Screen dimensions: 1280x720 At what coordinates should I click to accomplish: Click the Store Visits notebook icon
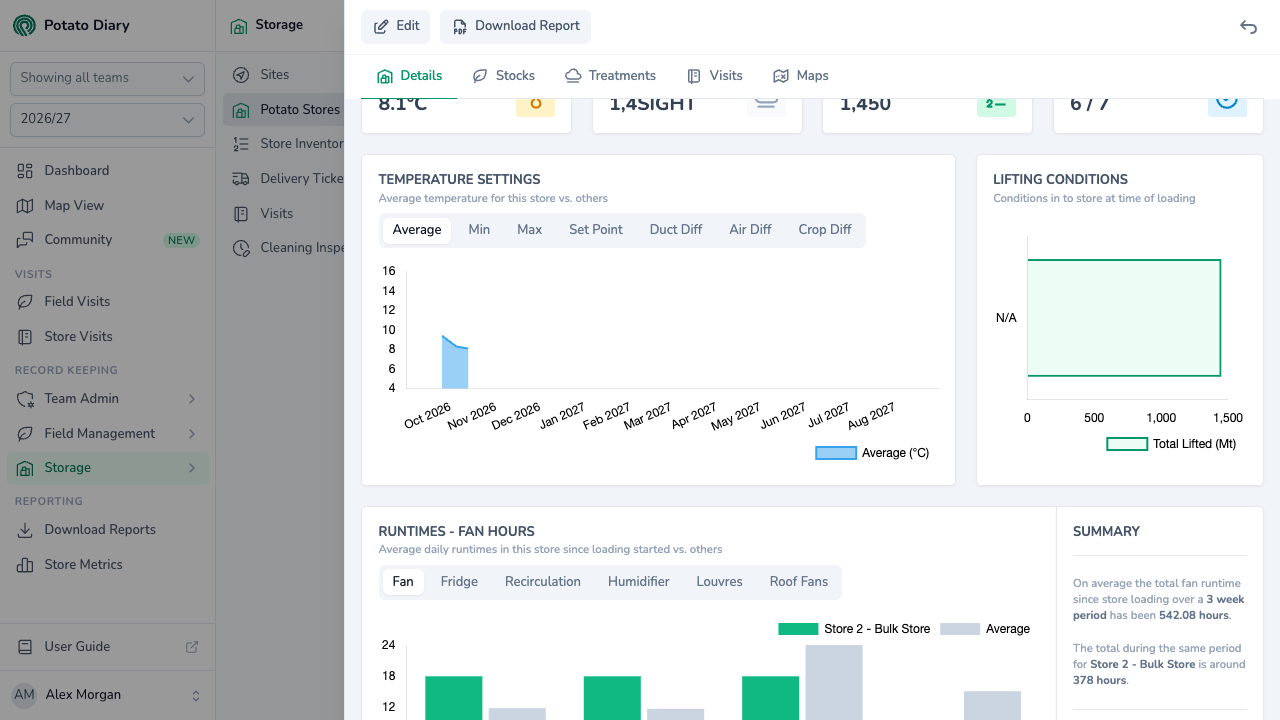tap(25, 337)
